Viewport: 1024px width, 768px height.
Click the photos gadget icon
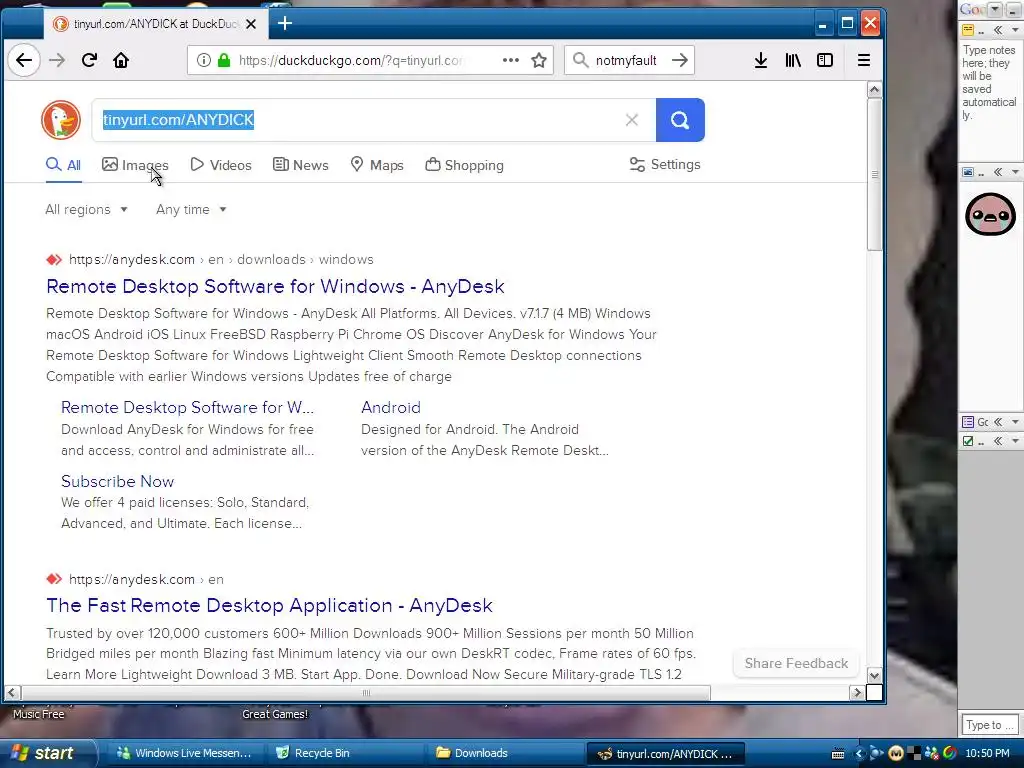(968, 172)
